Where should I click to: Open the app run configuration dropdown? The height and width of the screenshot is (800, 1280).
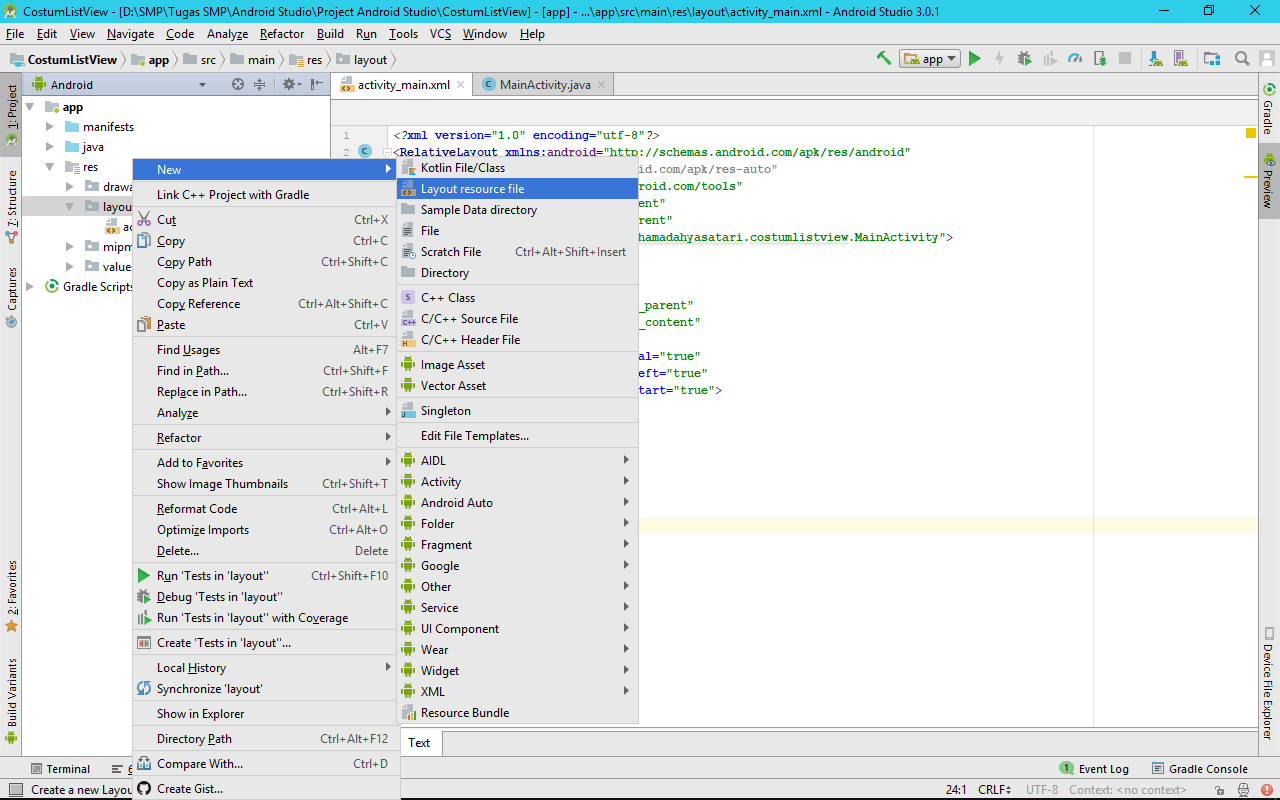tap(928, 57)
